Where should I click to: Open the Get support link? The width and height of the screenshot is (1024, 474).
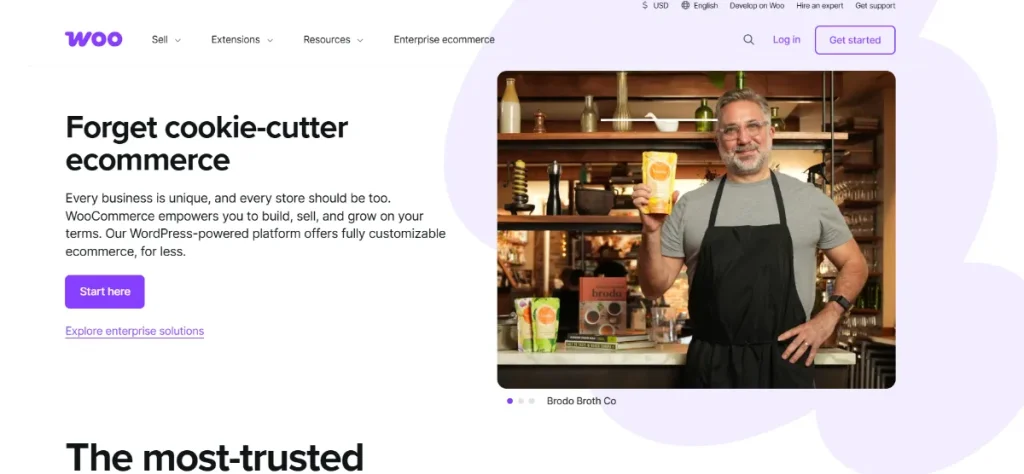click(x=875, y=5)
